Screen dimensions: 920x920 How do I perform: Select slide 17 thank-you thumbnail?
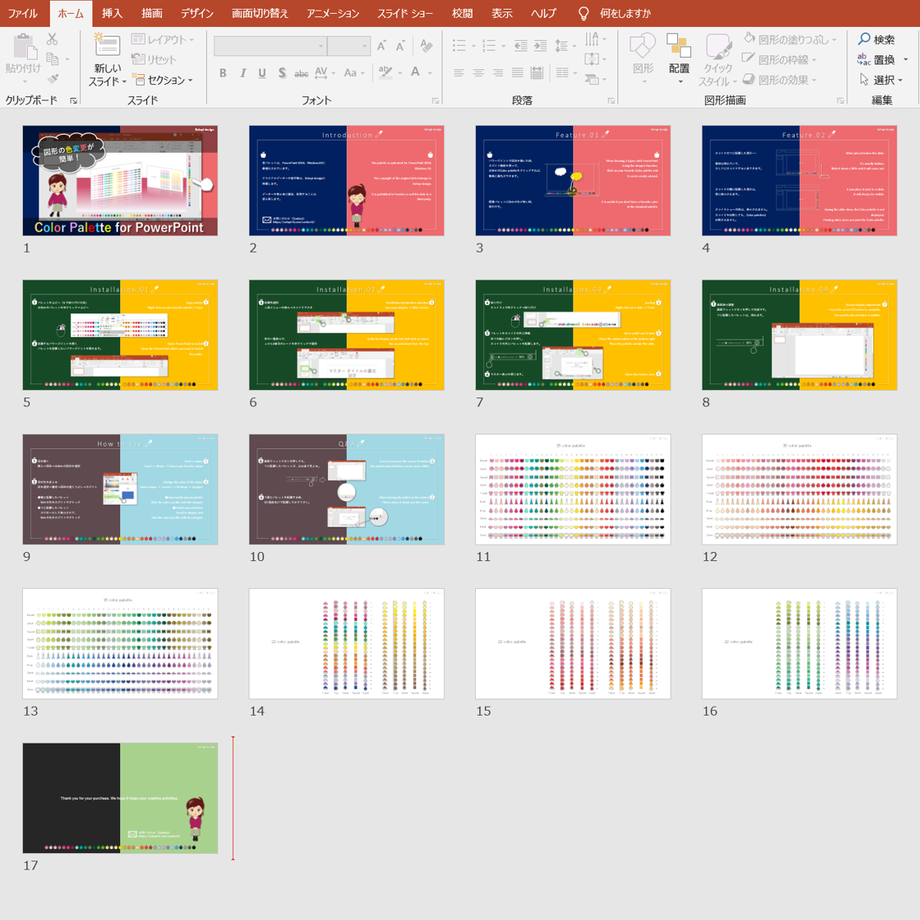pyautogui.click(x=120, y=798)
